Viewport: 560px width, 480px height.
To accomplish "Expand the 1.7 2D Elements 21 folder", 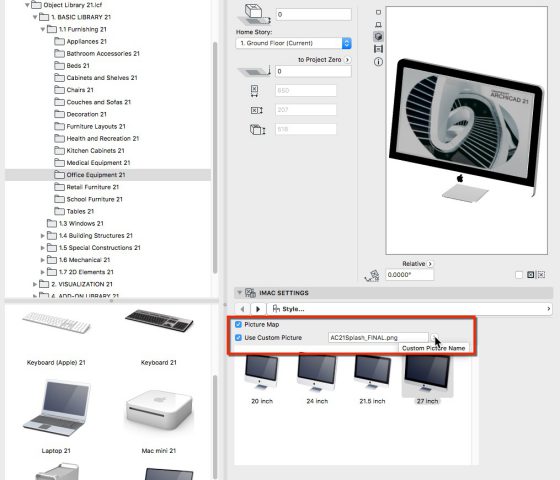I will pos(42,272).
